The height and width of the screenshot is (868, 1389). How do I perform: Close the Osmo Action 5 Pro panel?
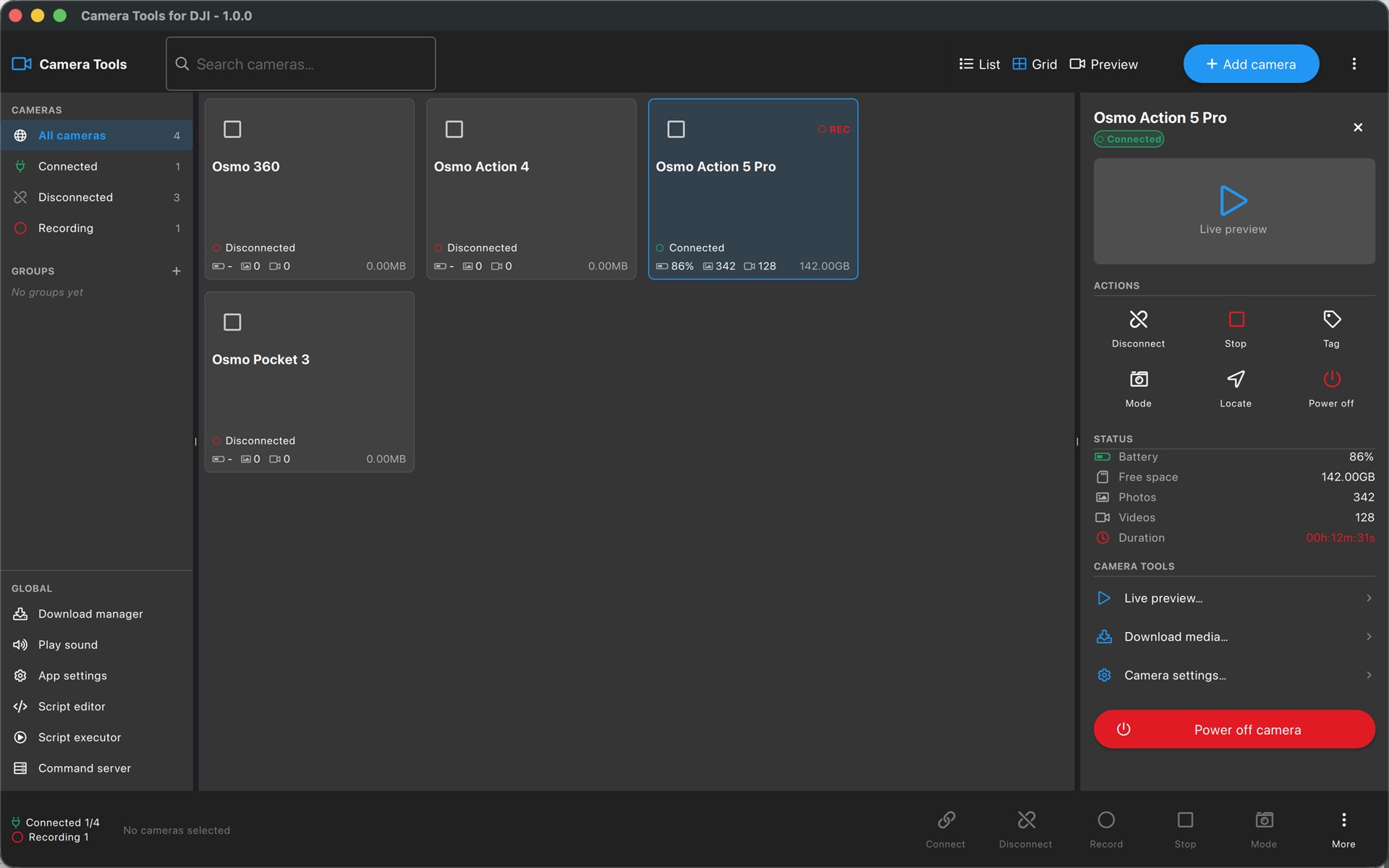coord(1357,127)
